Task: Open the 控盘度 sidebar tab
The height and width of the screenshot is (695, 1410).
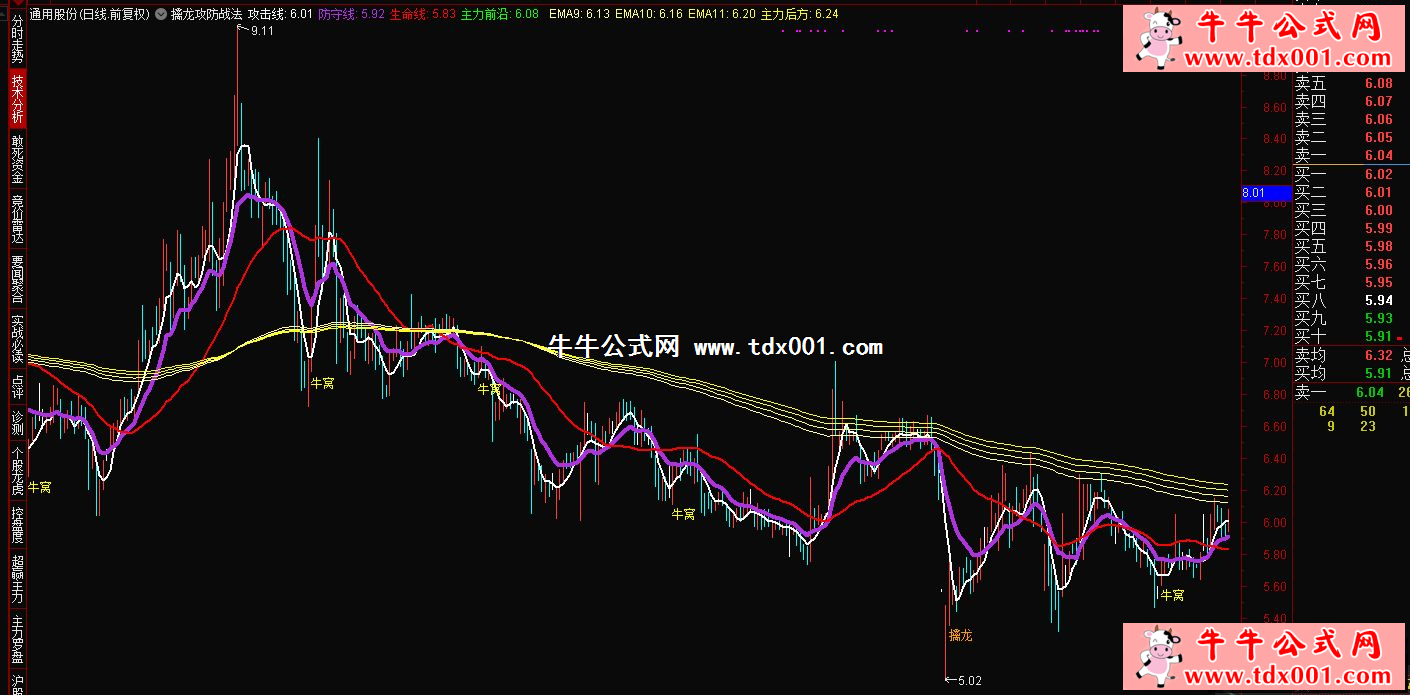Action: [16, 525]
